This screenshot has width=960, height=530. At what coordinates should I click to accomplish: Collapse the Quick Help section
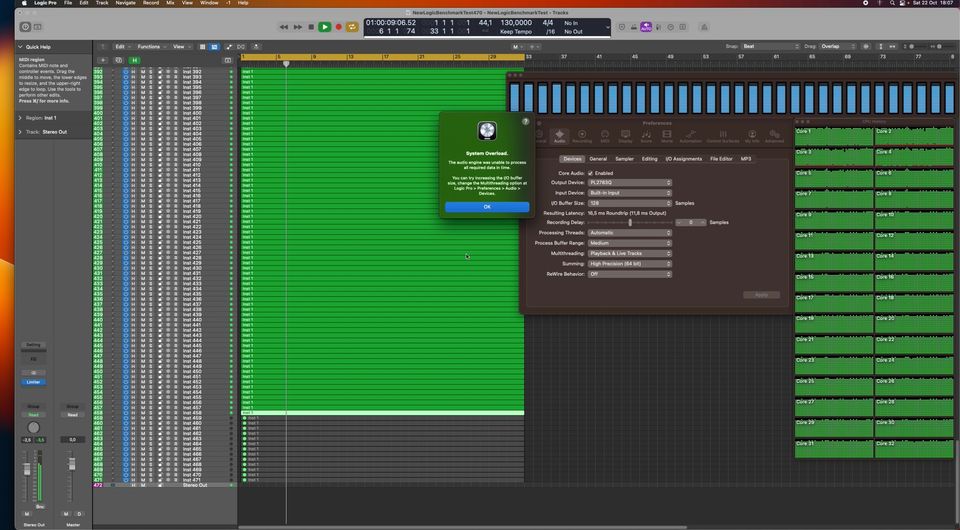point(20,47)
